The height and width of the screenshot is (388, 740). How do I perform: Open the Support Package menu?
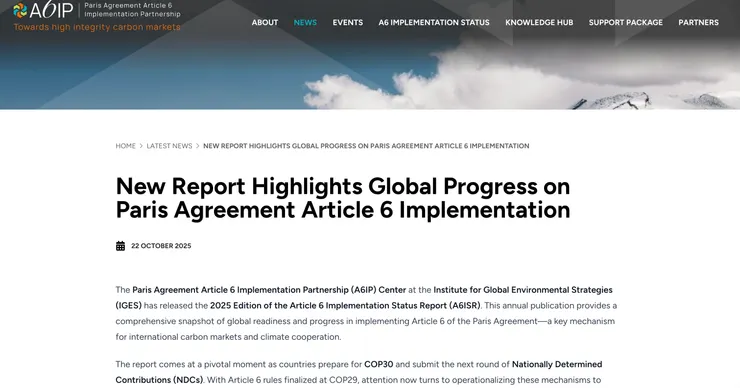[626, 22]
